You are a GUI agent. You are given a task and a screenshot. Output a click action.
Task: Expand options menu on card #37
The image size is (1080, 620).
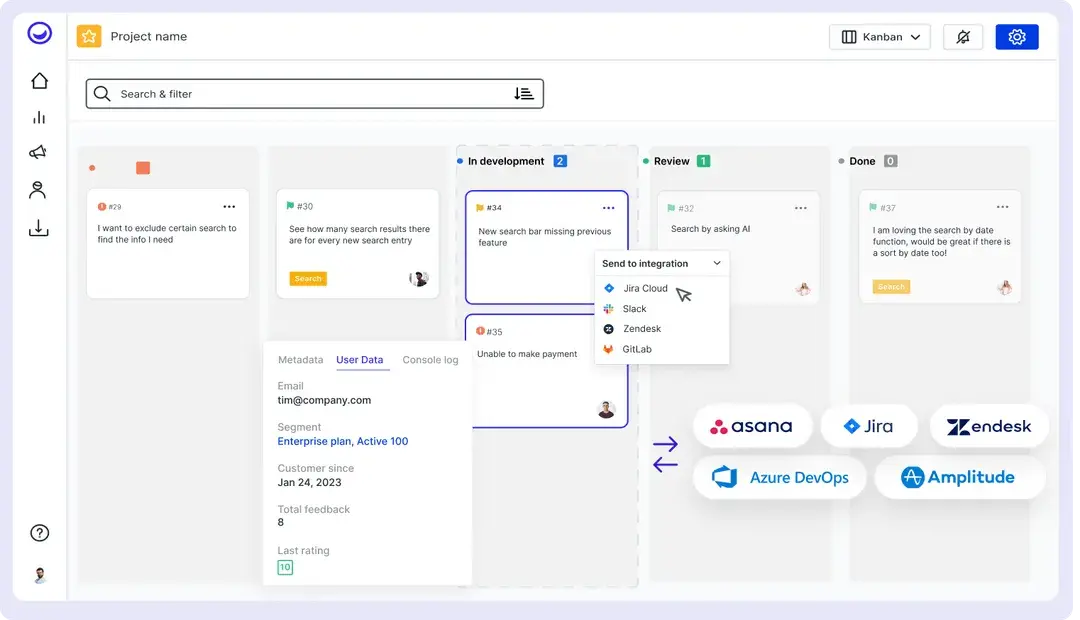[x=1001, y=208]
